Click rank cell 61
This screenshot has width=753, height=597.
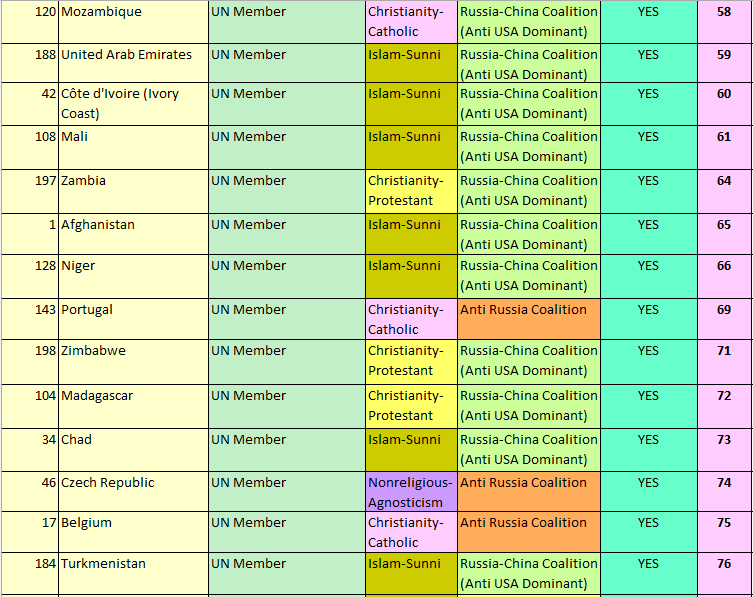(725, 147)
